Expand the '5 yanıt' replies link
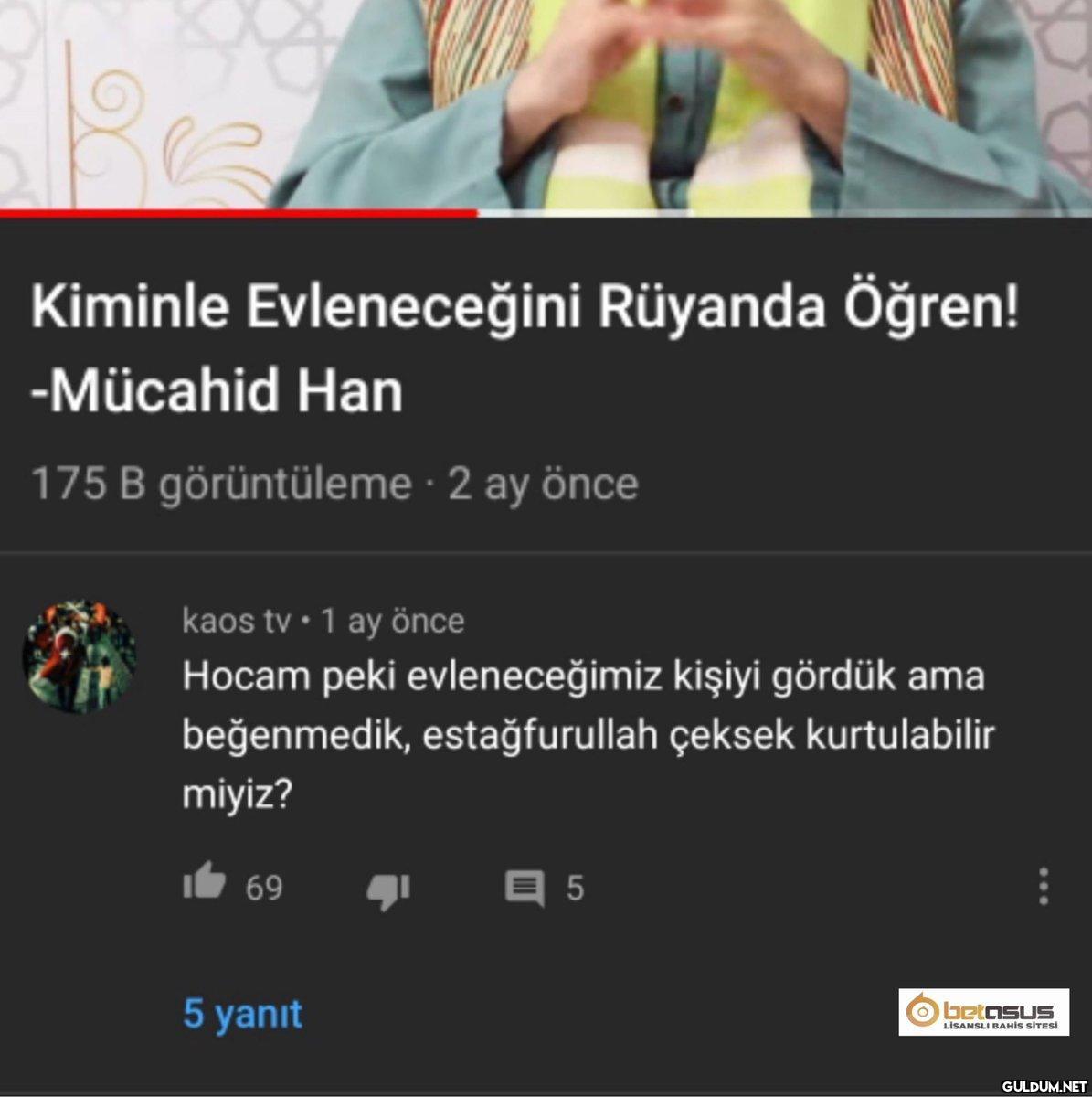 (x=243, y=1014)
